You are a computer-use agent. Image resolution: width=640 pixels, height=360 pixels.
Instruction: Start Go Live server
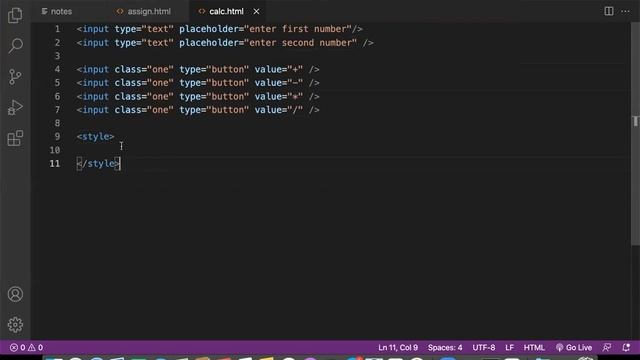[574, 347]
